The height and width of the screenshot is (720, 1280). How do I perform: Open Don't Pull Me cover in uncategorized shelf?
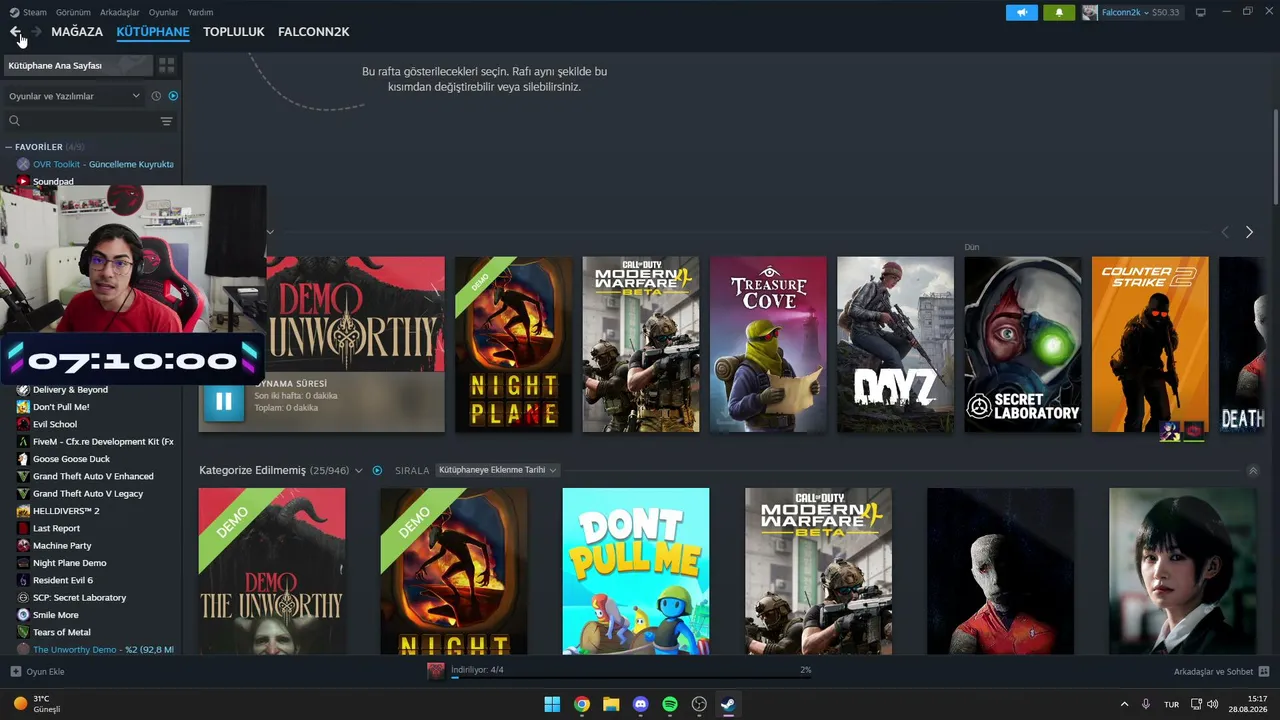pyautogui.click(x=636, y=571)
